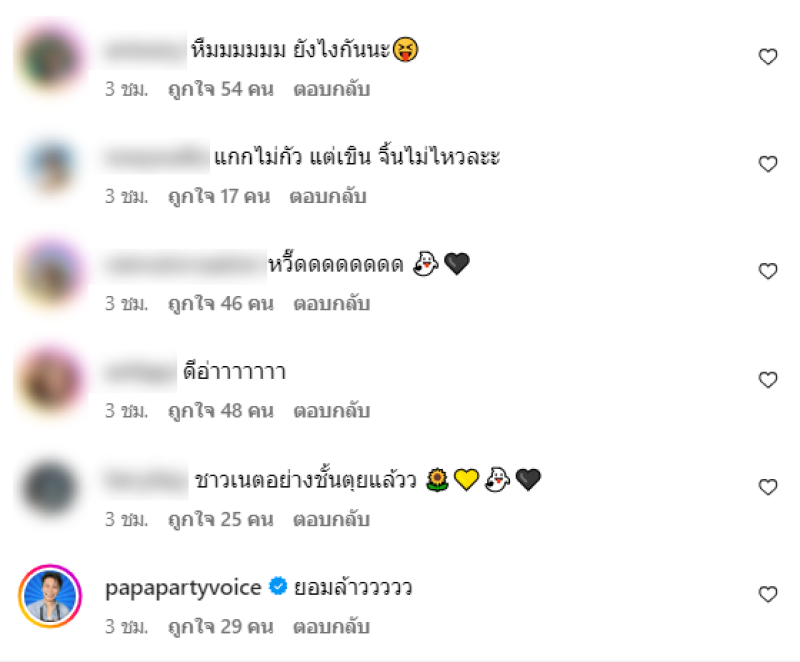Image resolution: width=800 pixels, height=662 pixels.
Task: Like the comment "หืมมมมมม ยังไงกันนะ"
Action: (768, 57)
